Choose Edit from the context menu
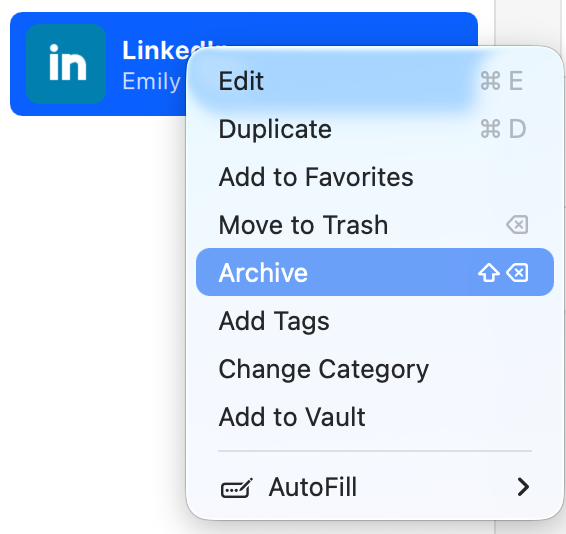 click(375, 81)
